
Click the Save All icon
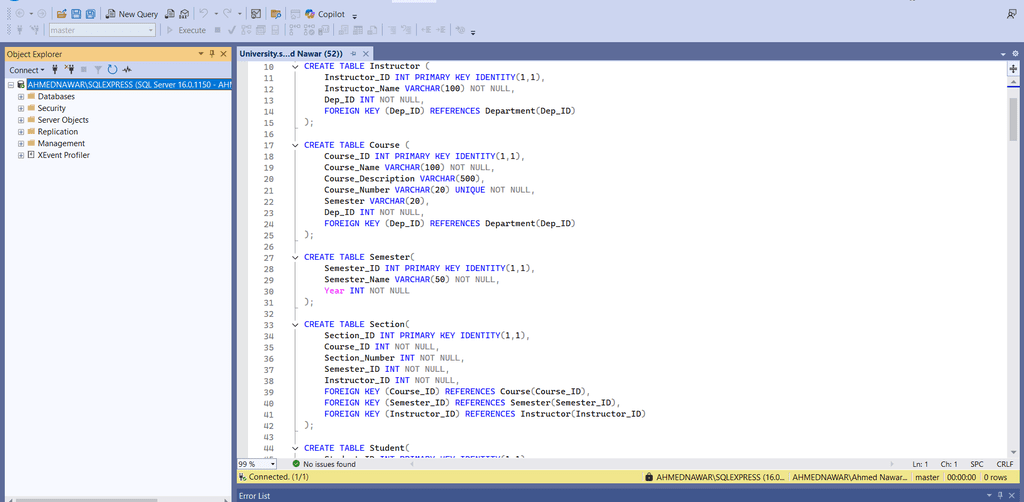click(x=91, y=14)
